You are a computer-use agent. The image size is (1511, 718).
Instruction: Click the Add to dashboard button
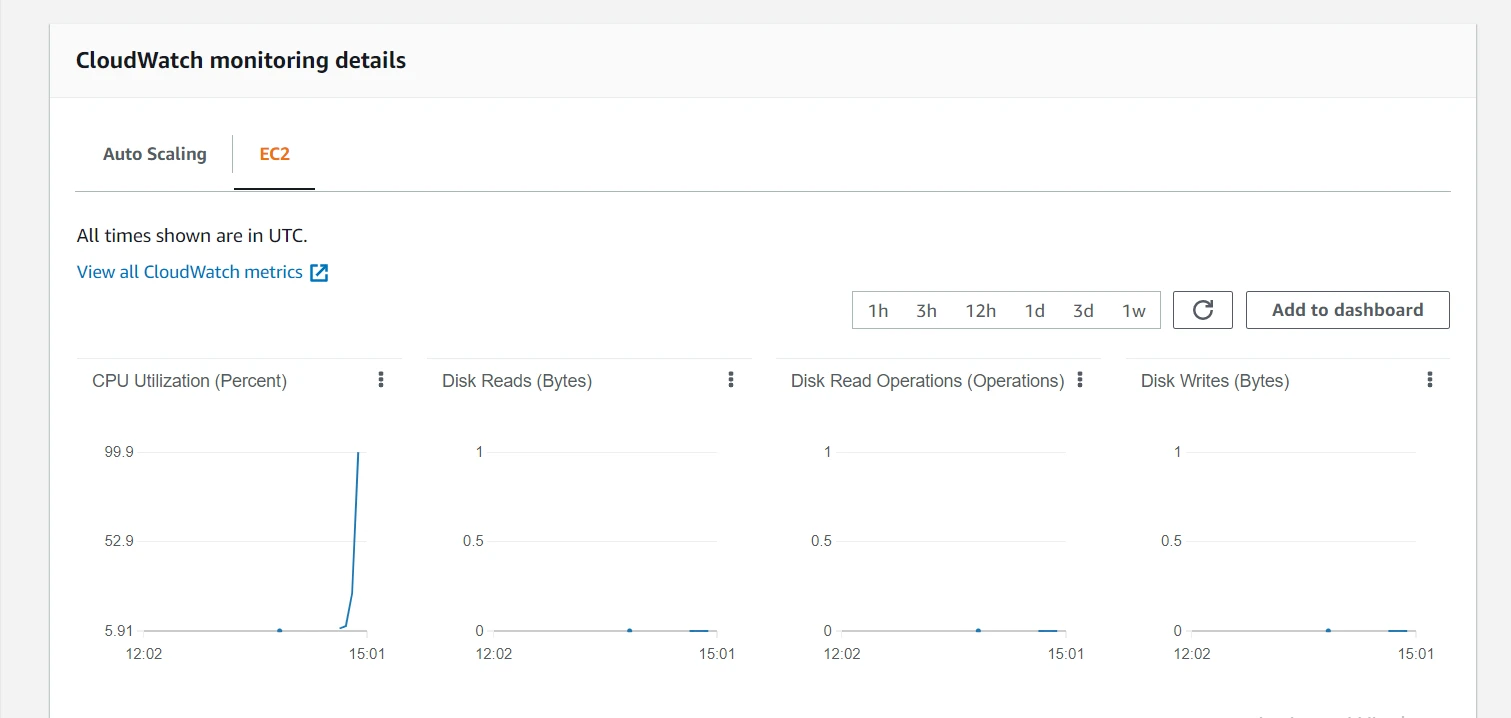tap(1347, 310)
